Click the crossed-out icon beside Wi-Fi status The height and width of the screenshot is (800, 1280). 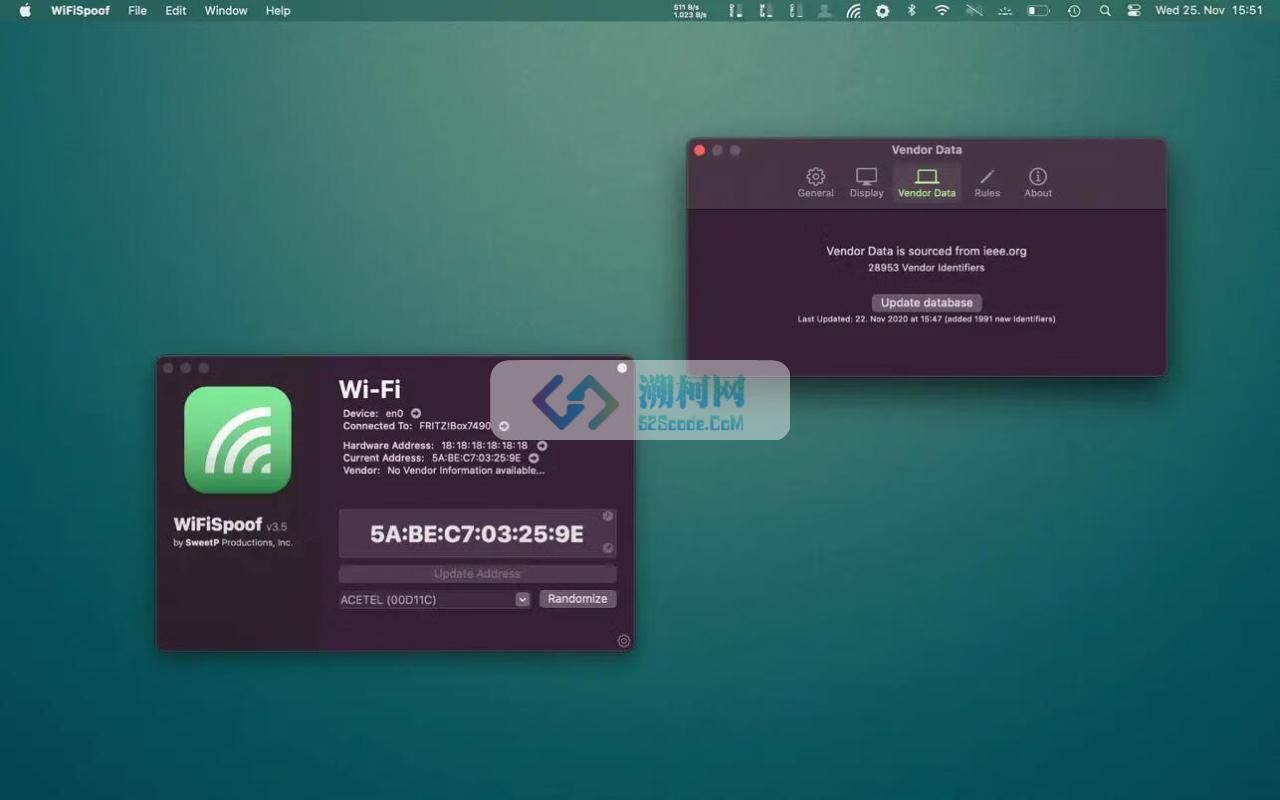click(x=974, y=11)
